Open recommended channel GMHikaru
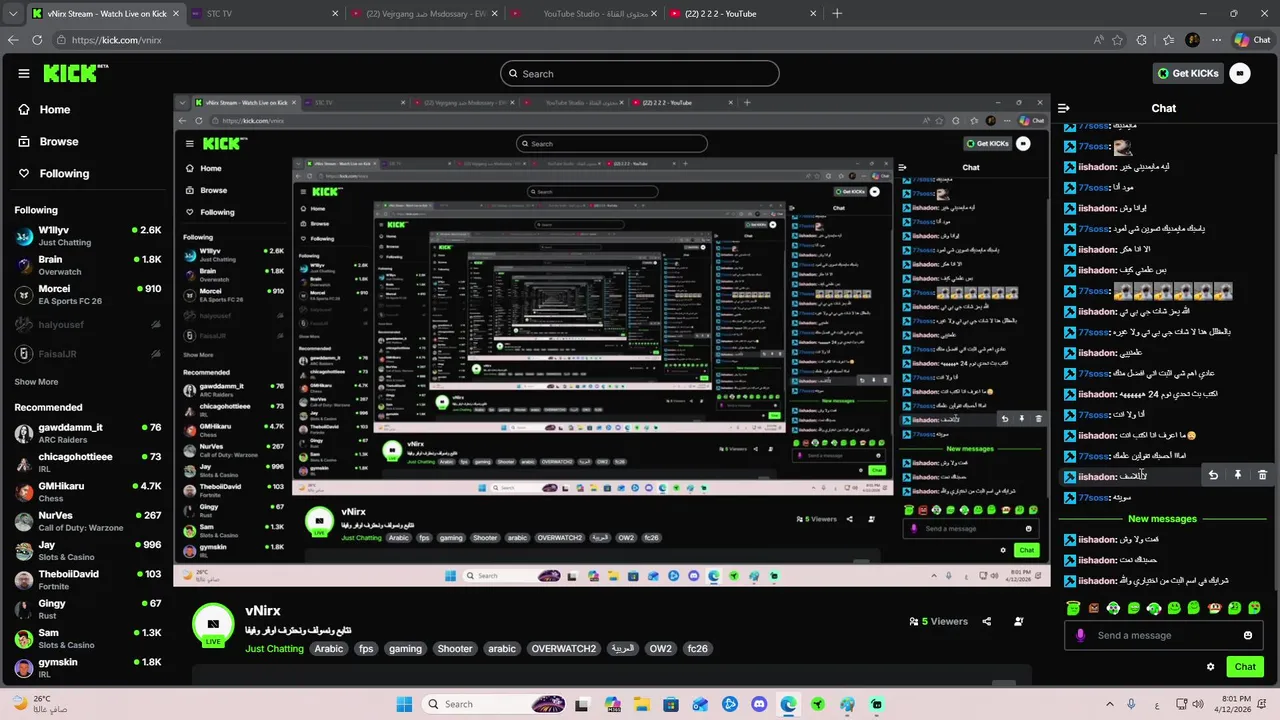Viewport: 1280px width, 720px height. tap(88, 492)
